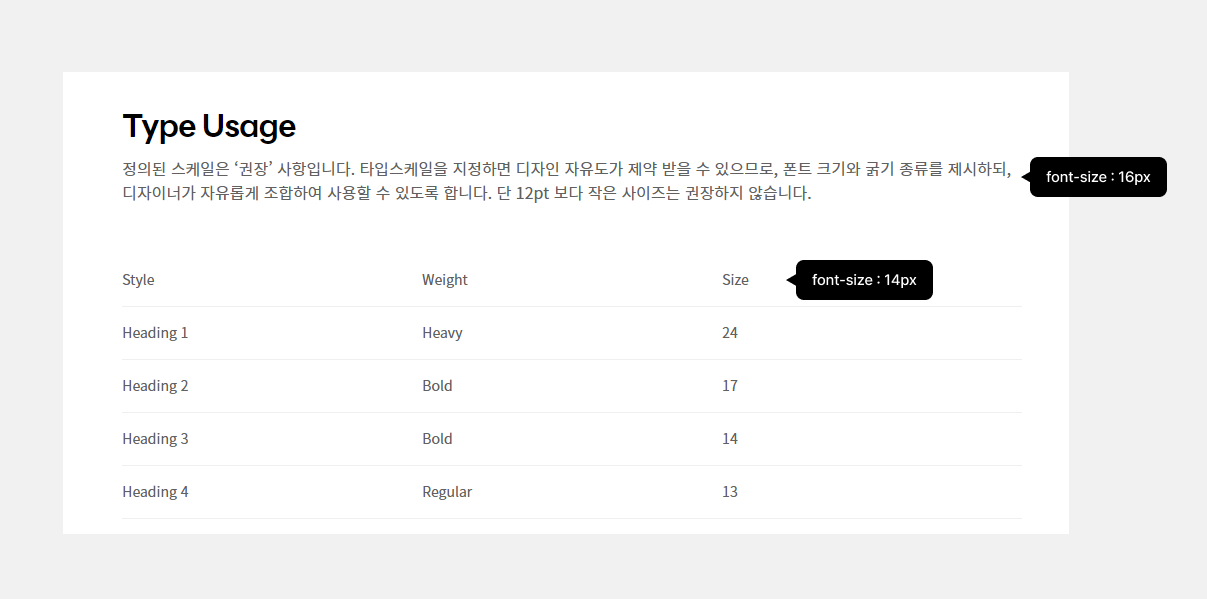Screen dimensions: 1207x599
Task: Click the Bold weight in Heading 2 row
Action: (437, 386)
